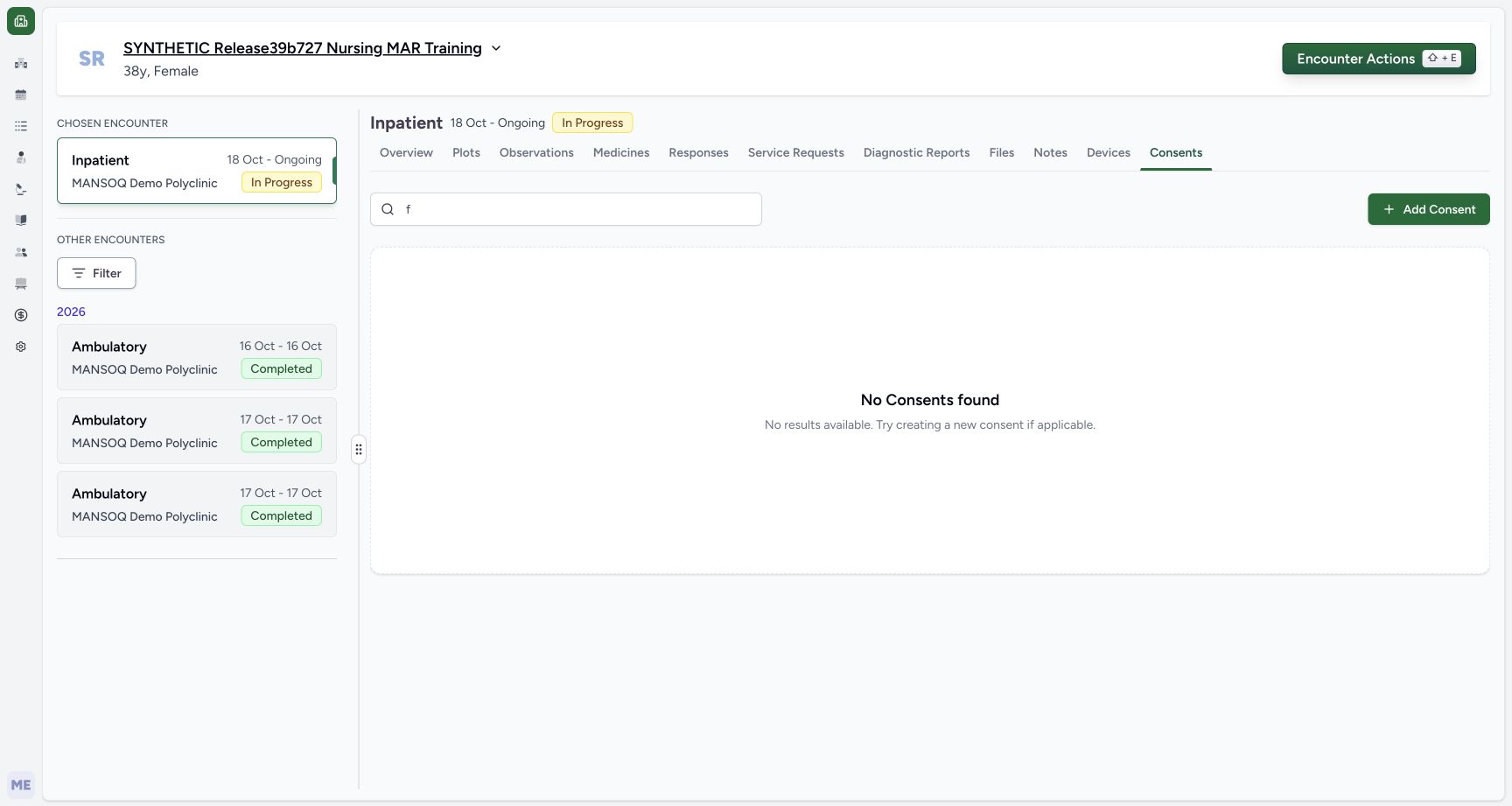Click the No Consents found message
Viewport: 1512px width, 806px height.
coord(930,400)
